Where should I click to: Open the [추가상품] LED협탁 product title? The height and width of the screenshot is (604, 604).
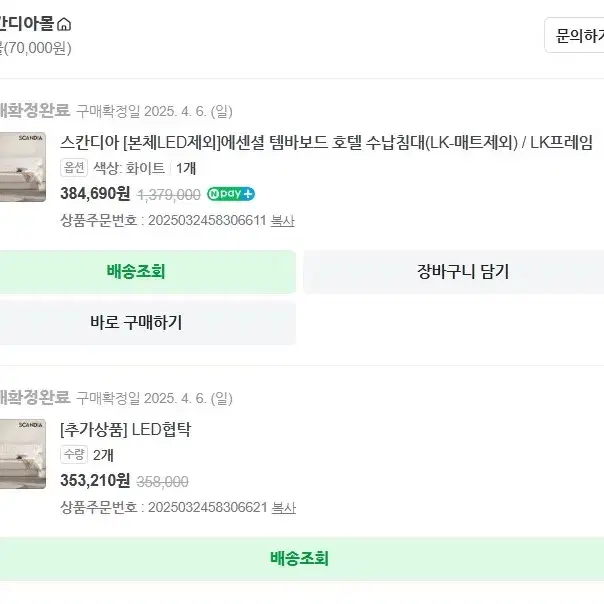(x=126, y=430)
